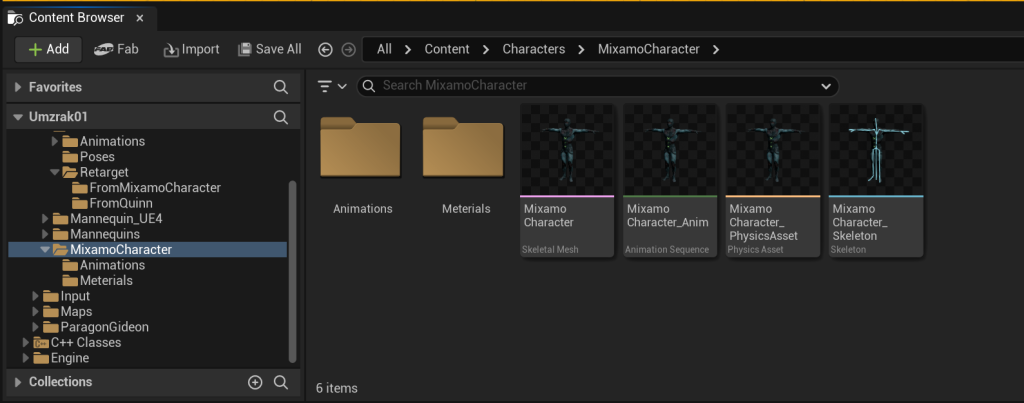Viewport: 1024px width, 403px height.
Task: Select FromQuinn folder in tree
Action: (x=112, y=203)
